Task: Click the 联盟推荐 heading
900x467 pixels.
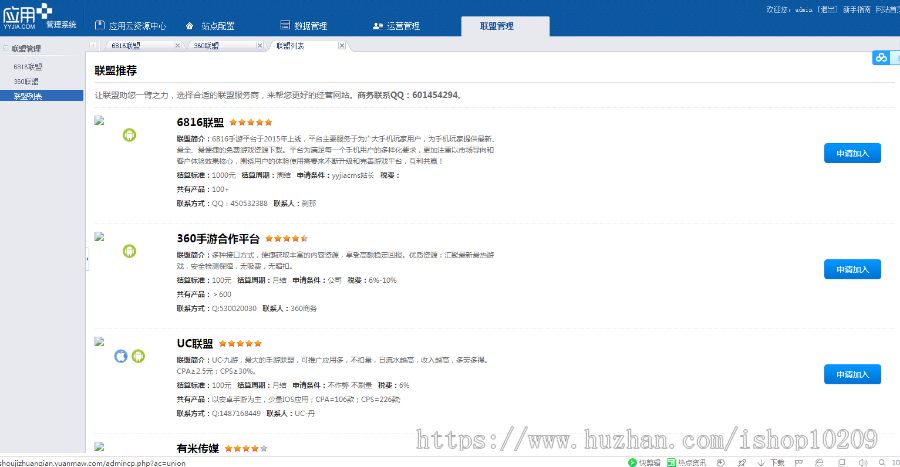Action: point(116,71)
